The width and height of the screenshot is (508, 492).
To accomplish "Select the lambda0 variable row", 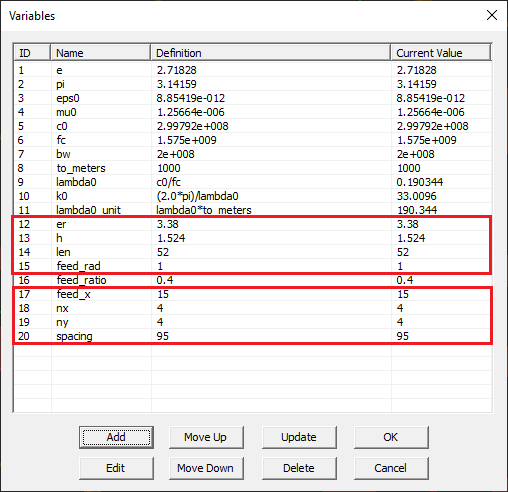I will [252, 182].
